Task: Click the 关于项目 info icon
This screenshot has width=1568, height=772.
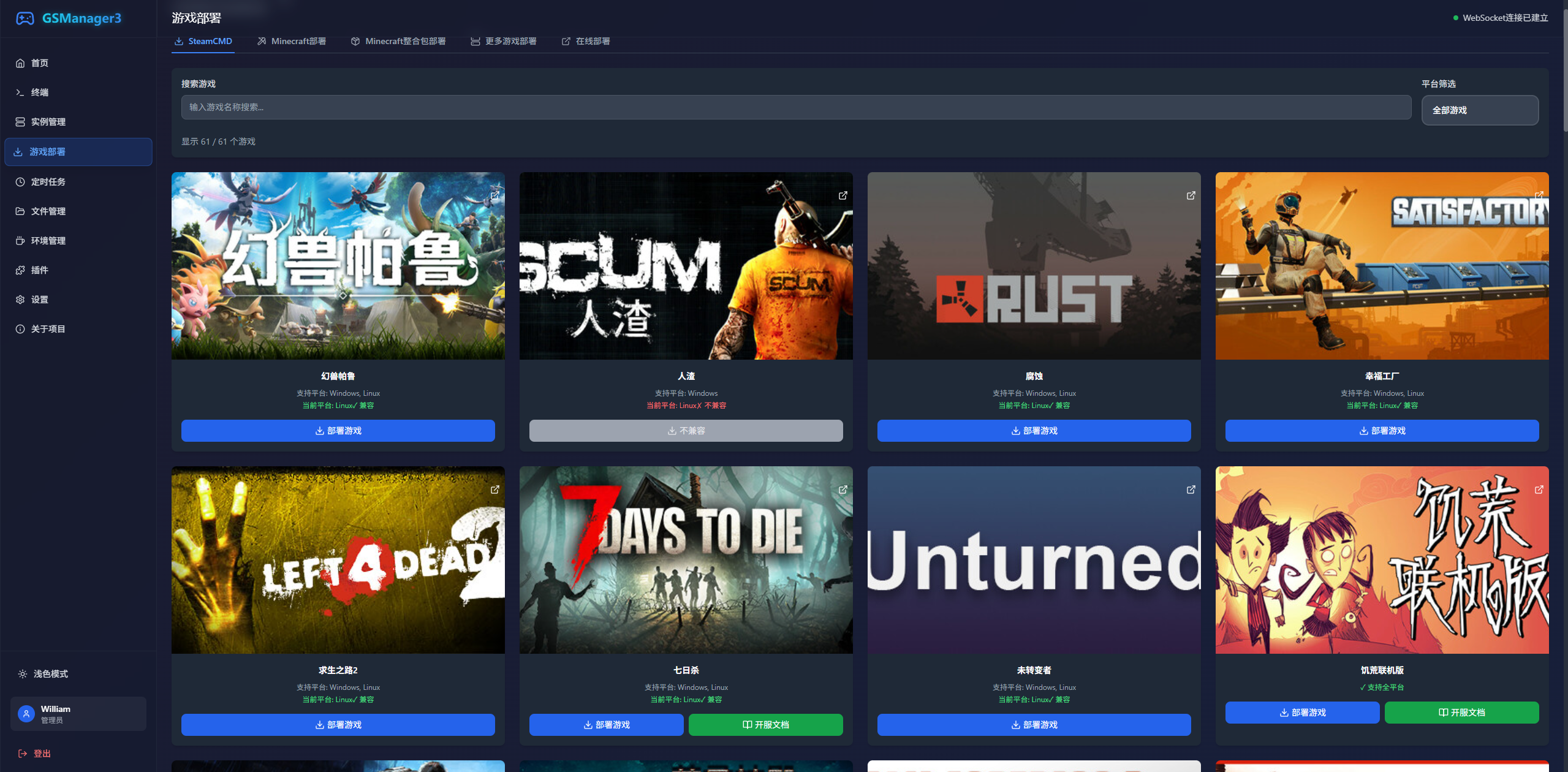Action: [x=20, y=329]
